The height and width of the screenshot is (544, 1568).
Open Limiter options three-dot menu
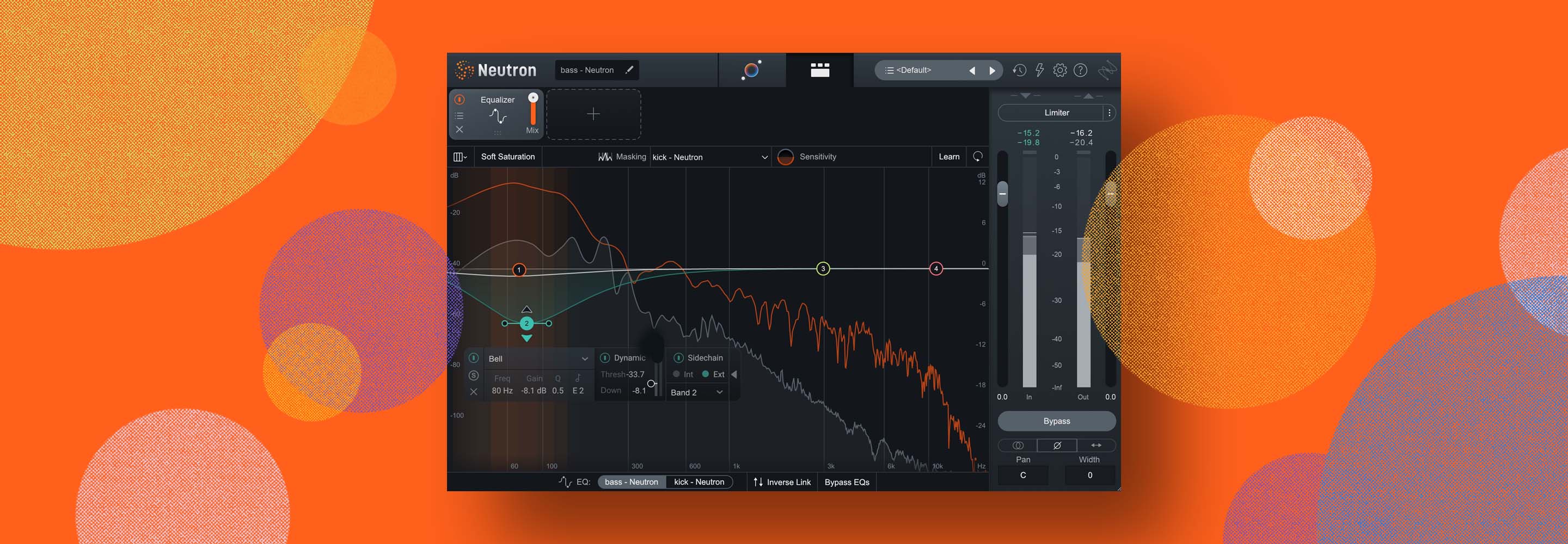coord(1110,113)
